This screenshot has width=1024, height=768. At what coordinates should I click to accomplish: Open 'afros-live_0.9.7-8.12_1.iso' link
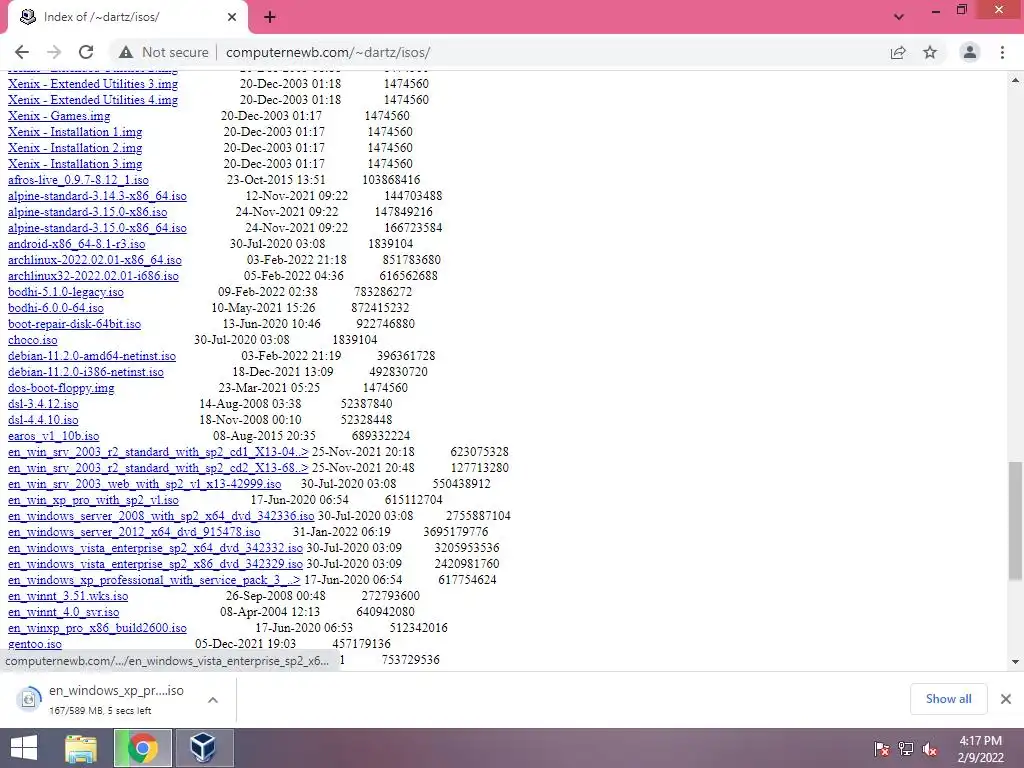pos(78,180)
